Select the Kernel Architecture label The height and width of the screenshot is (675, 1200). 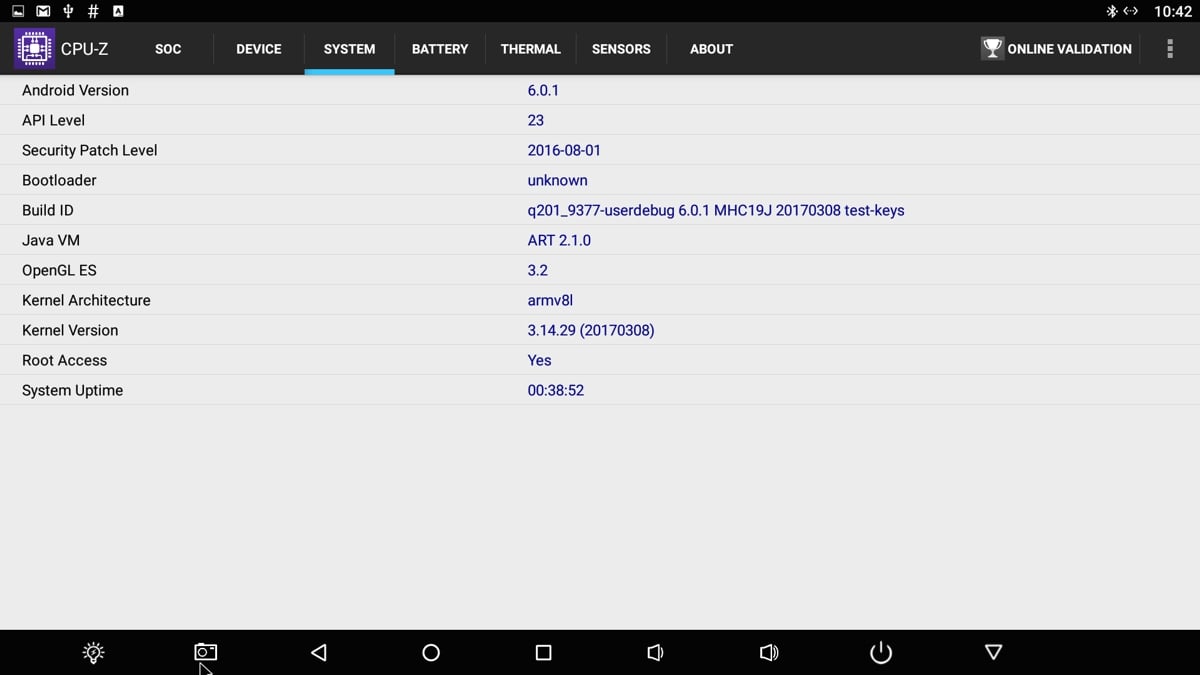pos(86,300)
